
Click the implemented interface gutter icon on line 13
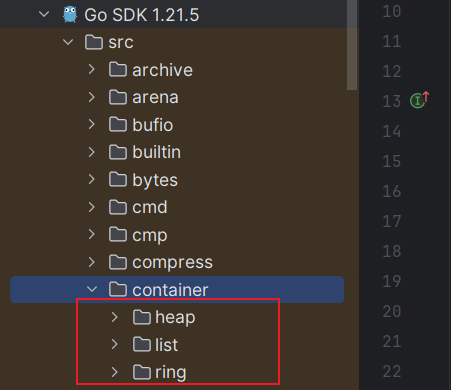[x=419, y=100]
